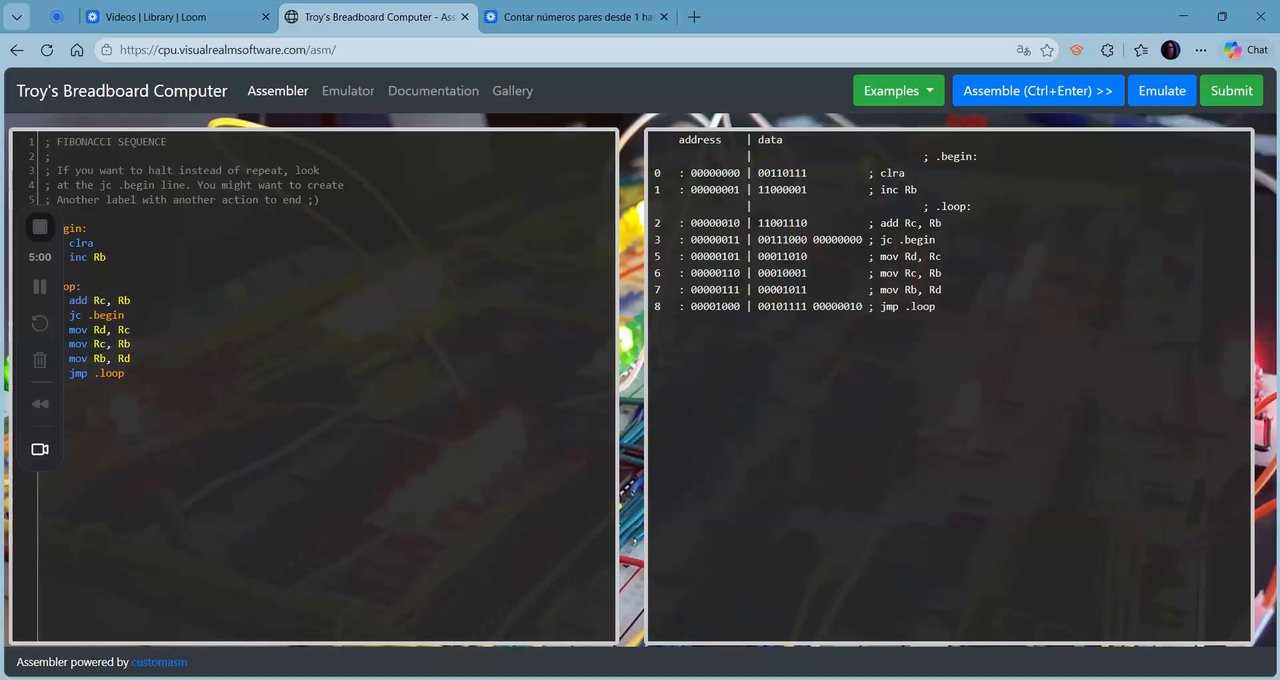Open the Favorites list icon
The height and width of the screenshot is (680, 1280).
click(x=1141, y=50)
